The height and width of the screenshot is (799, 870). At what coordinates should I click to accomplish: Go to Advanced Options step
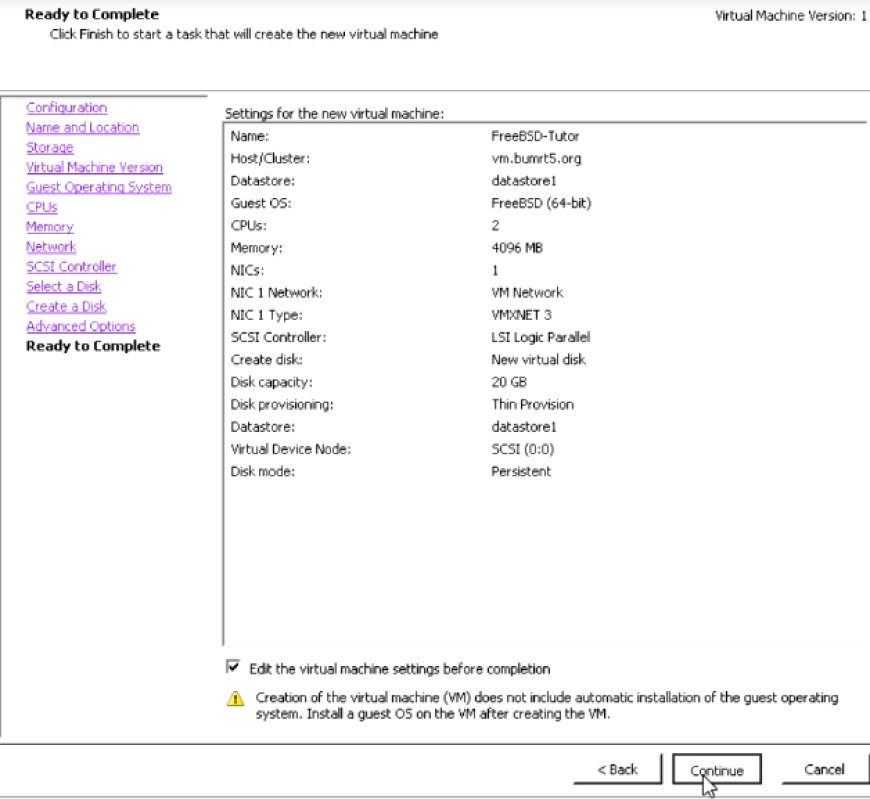coord(81,326)
